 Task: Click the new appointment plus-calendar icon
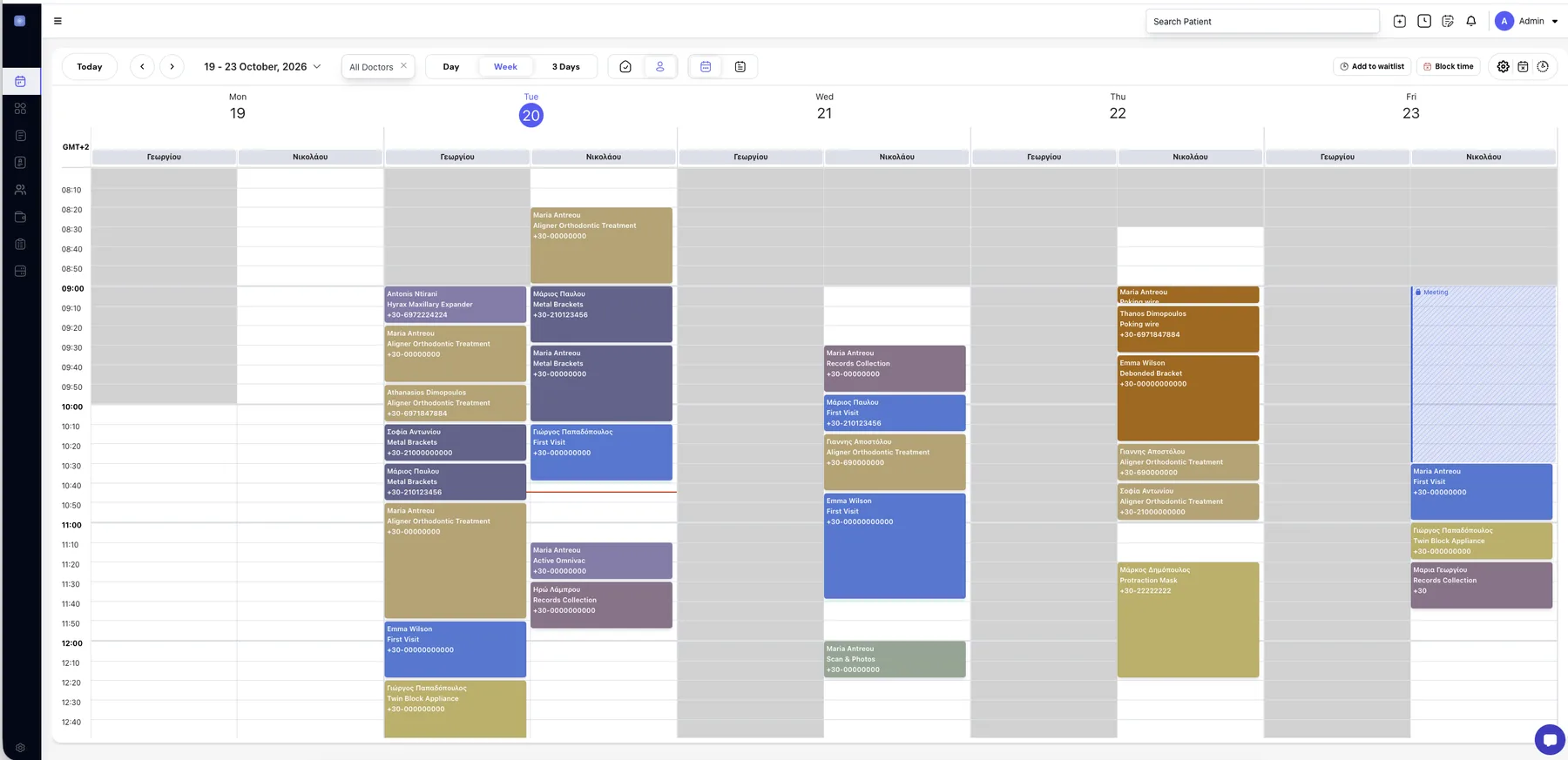[1400, 21]
